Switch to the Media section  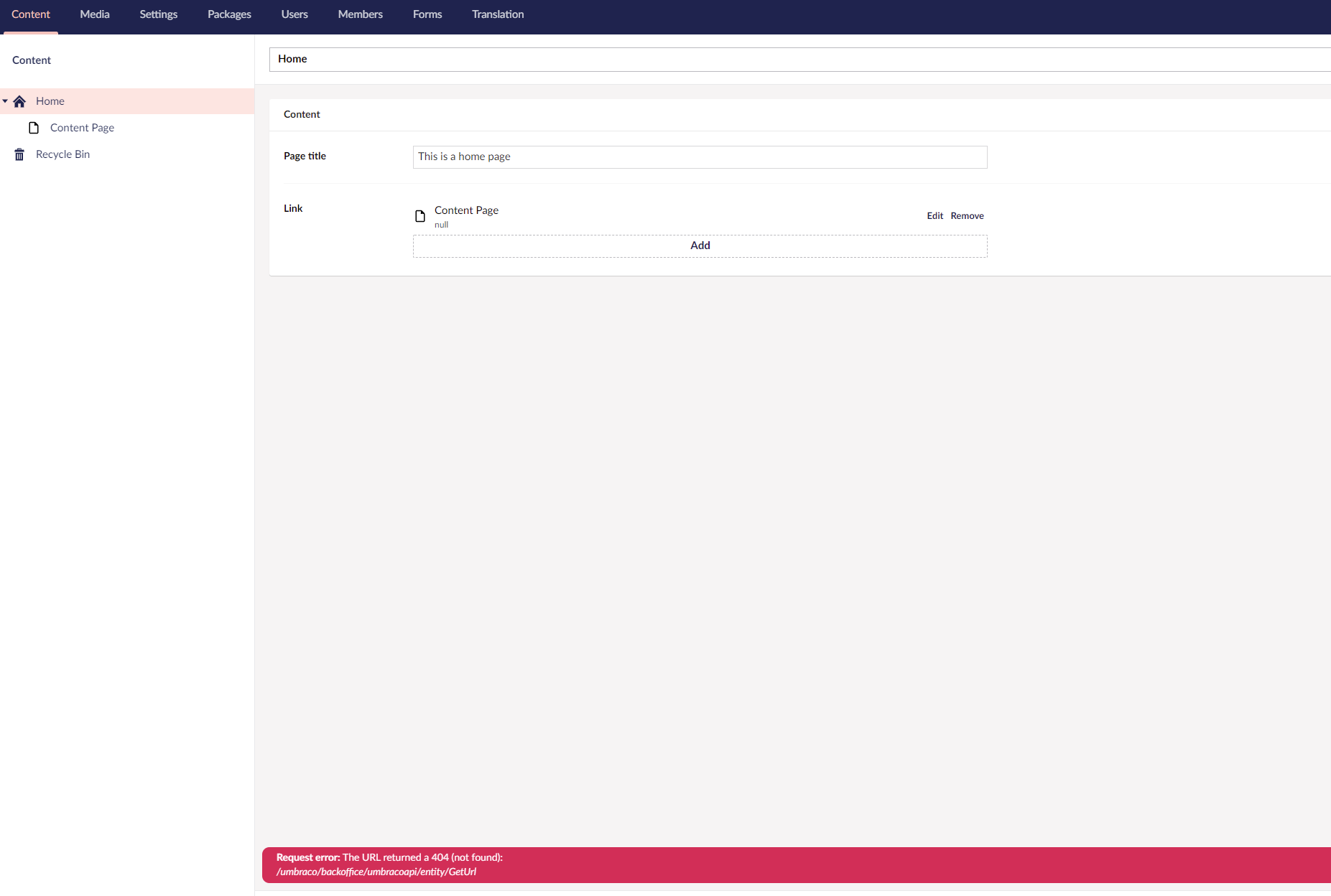click(x=94, y=14)
